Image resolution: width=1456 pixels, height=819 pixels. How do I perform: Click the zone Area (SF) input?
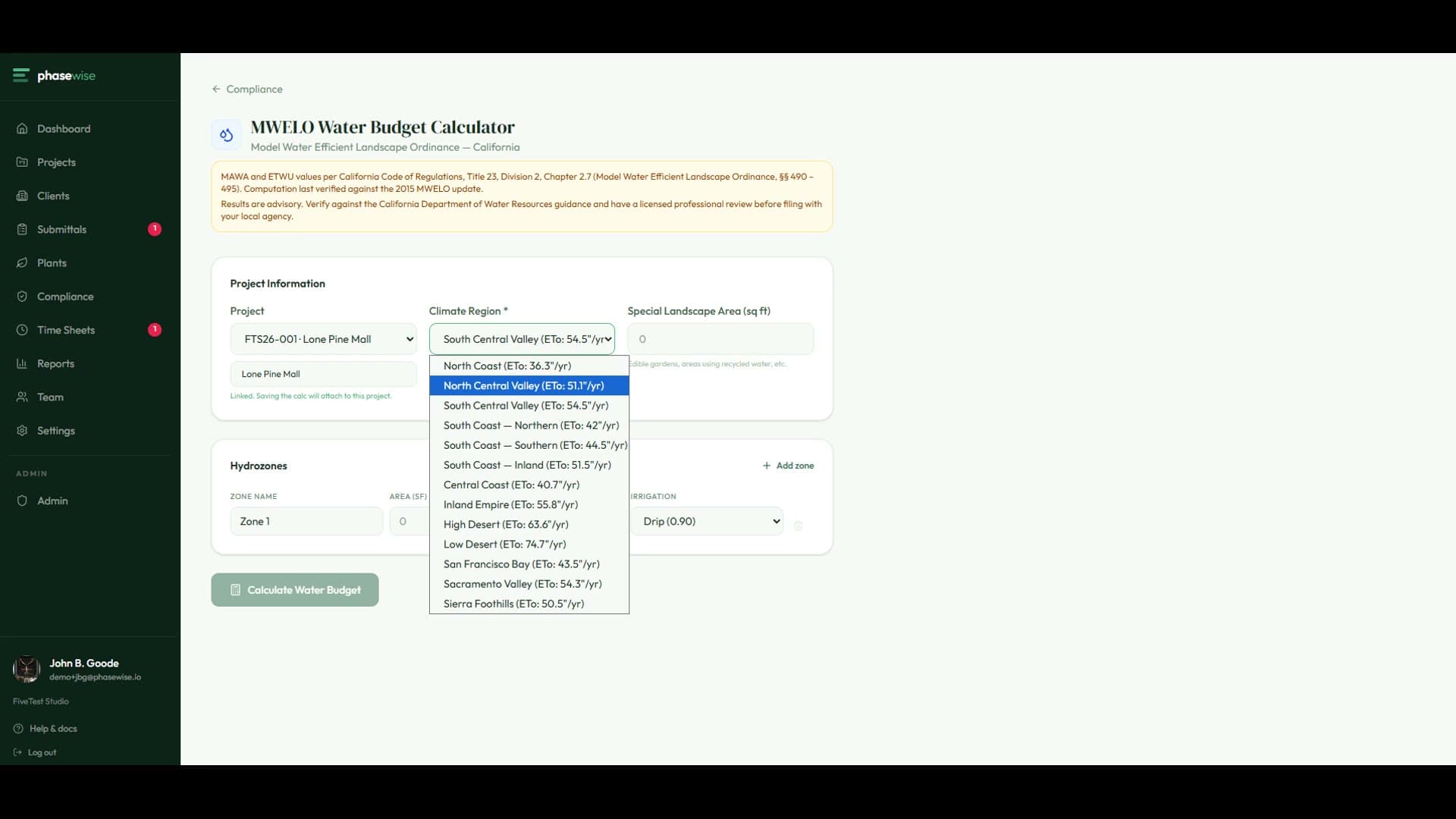[x=409, y=521]
